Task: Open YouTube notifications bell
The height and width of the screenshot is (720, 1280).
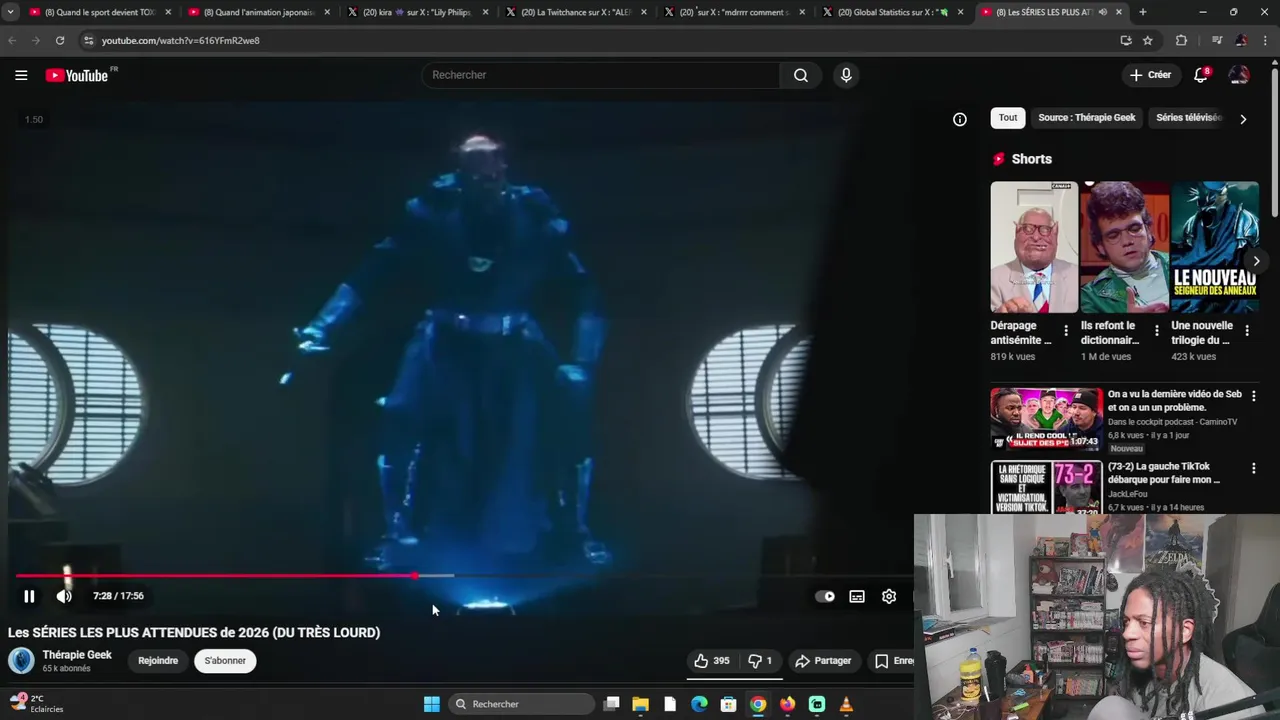Action: (1202, 75)
